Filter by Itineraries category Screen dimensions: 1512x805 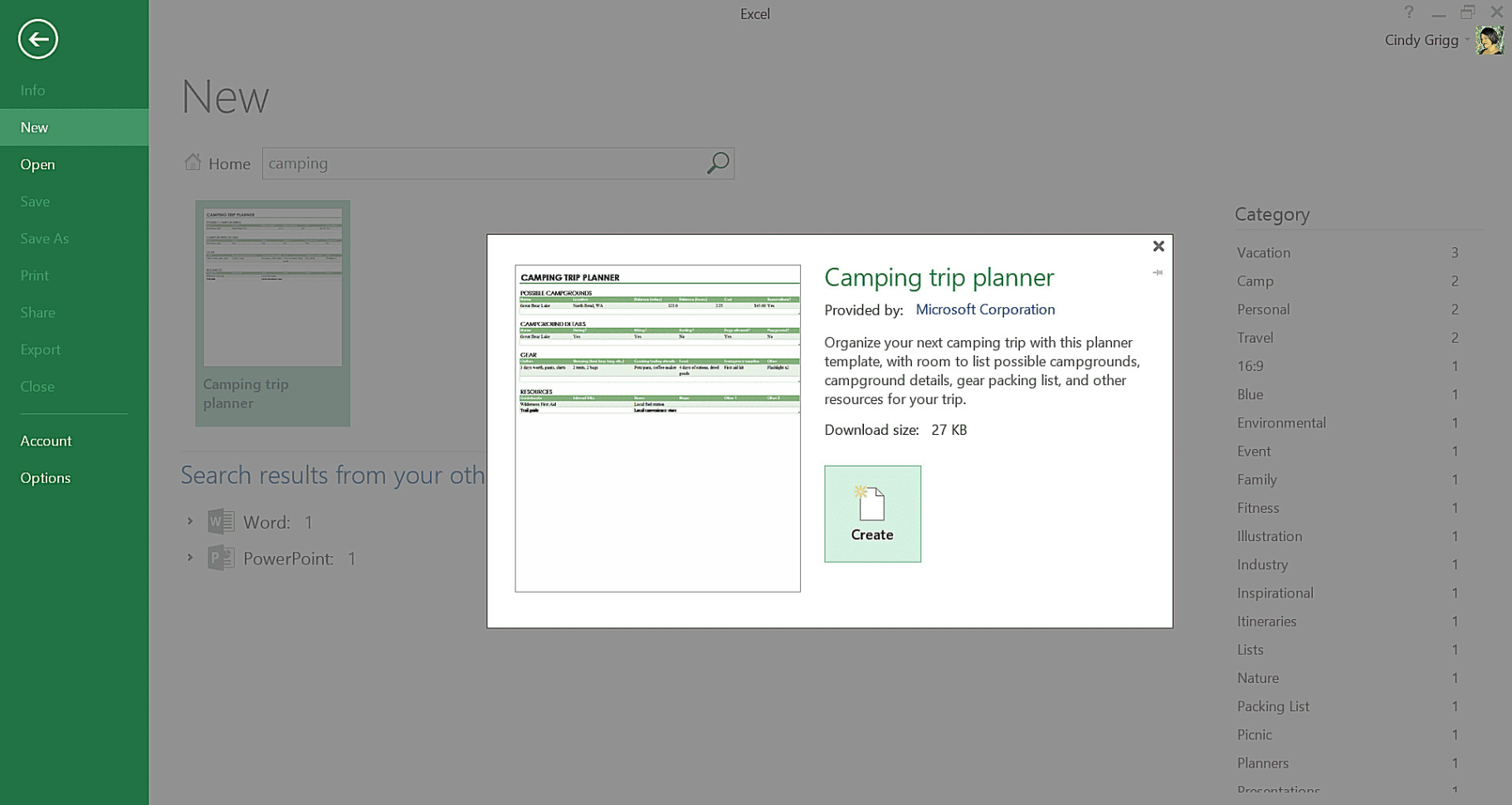(x=1348, y=621)
